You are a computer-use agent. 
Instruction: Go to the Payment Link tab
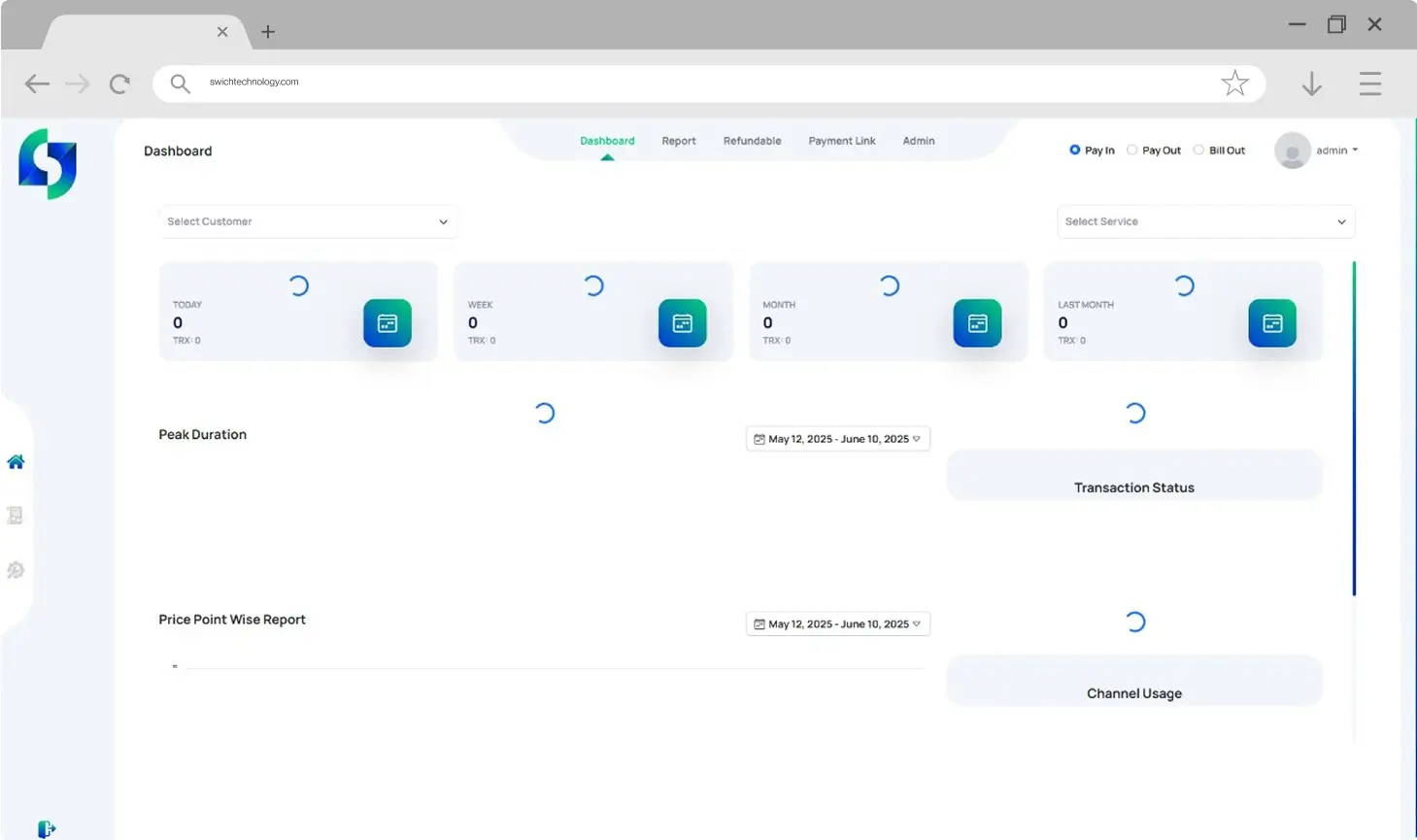click(842, 141)
